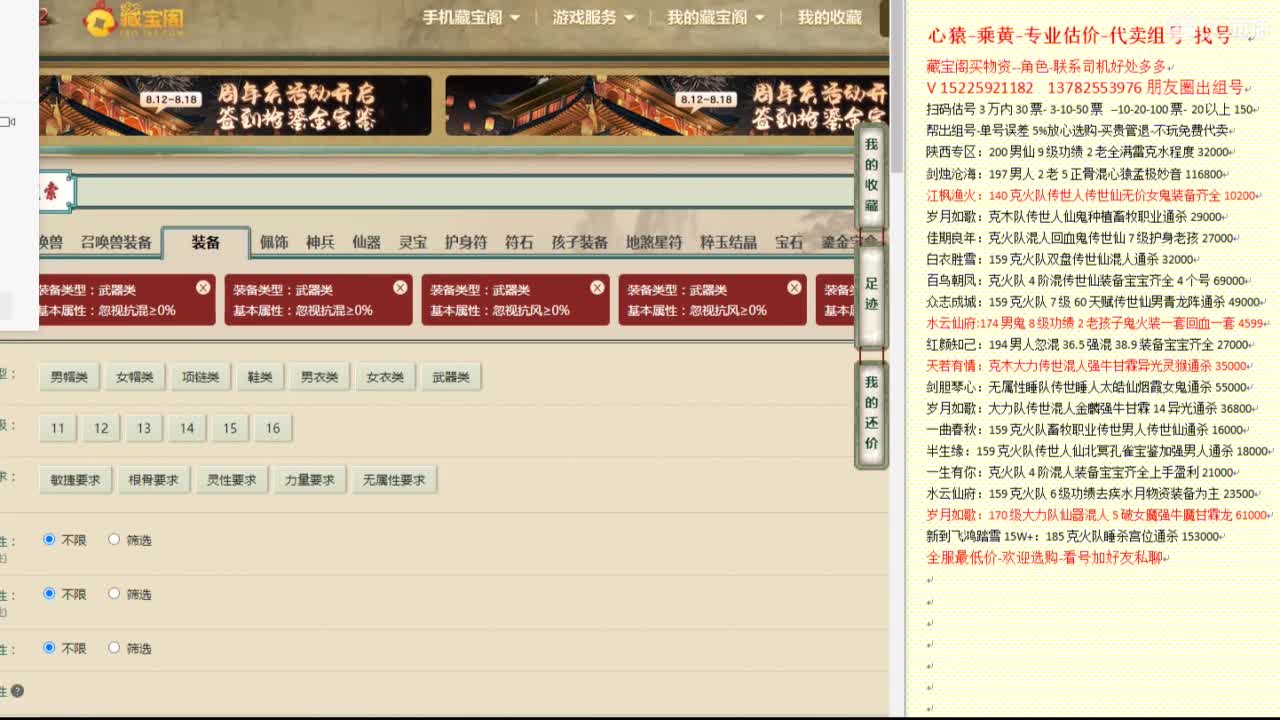
Task: Open the 护身符 tab
Action: pos(466,242)
